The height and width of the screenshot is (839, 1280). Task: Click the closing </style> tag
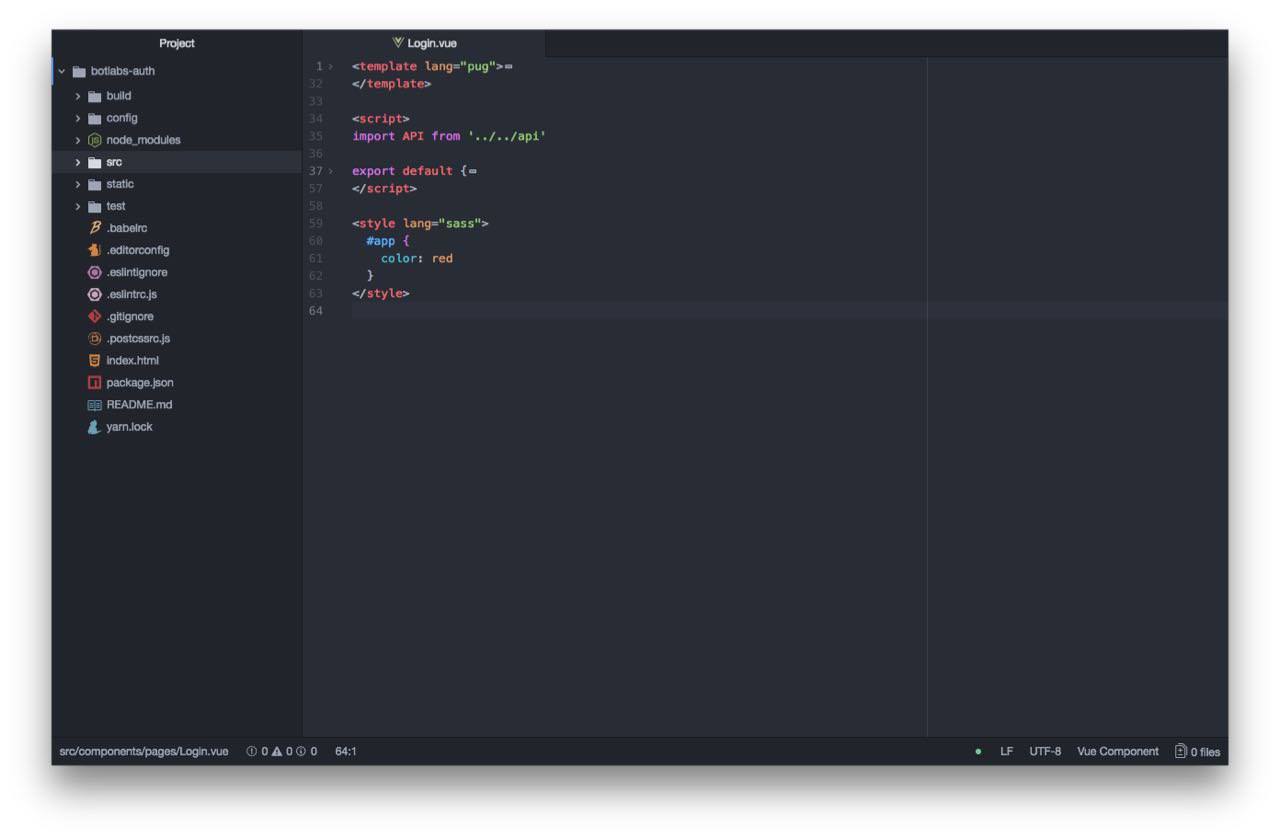pyautogui.click(x=381, y=293)
